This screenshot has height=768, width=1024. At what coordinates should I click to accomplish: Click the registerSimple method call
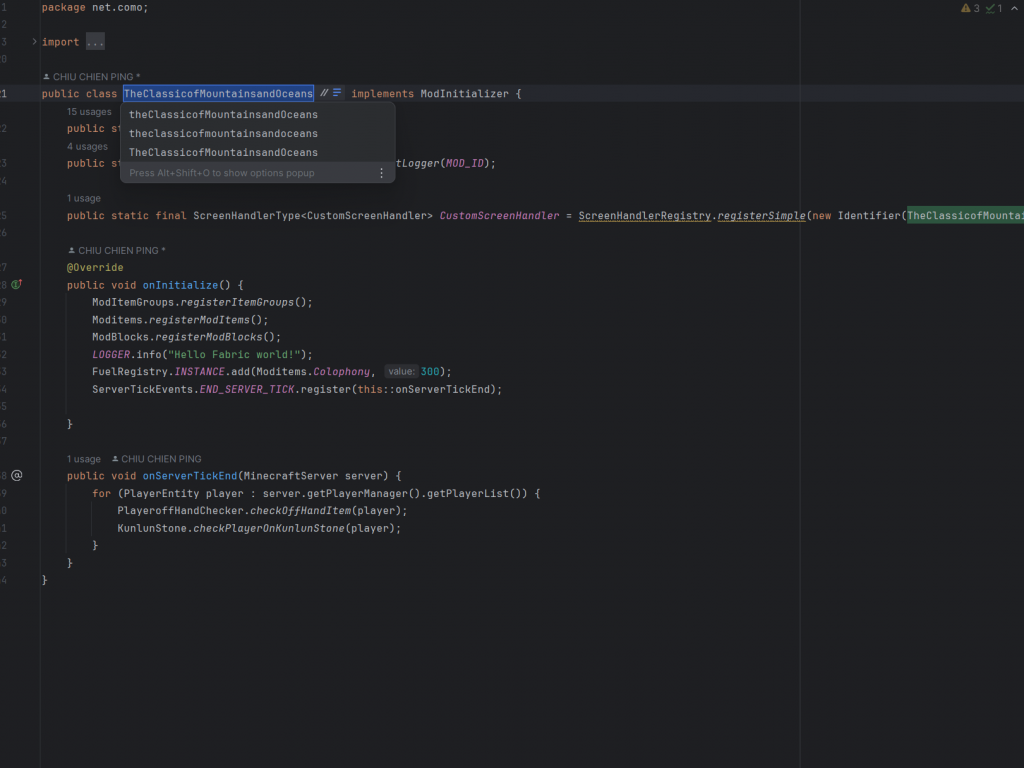coord(761,216)
